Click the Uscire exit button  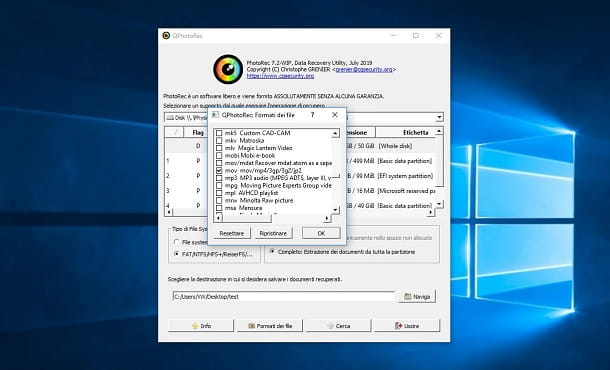407,326
